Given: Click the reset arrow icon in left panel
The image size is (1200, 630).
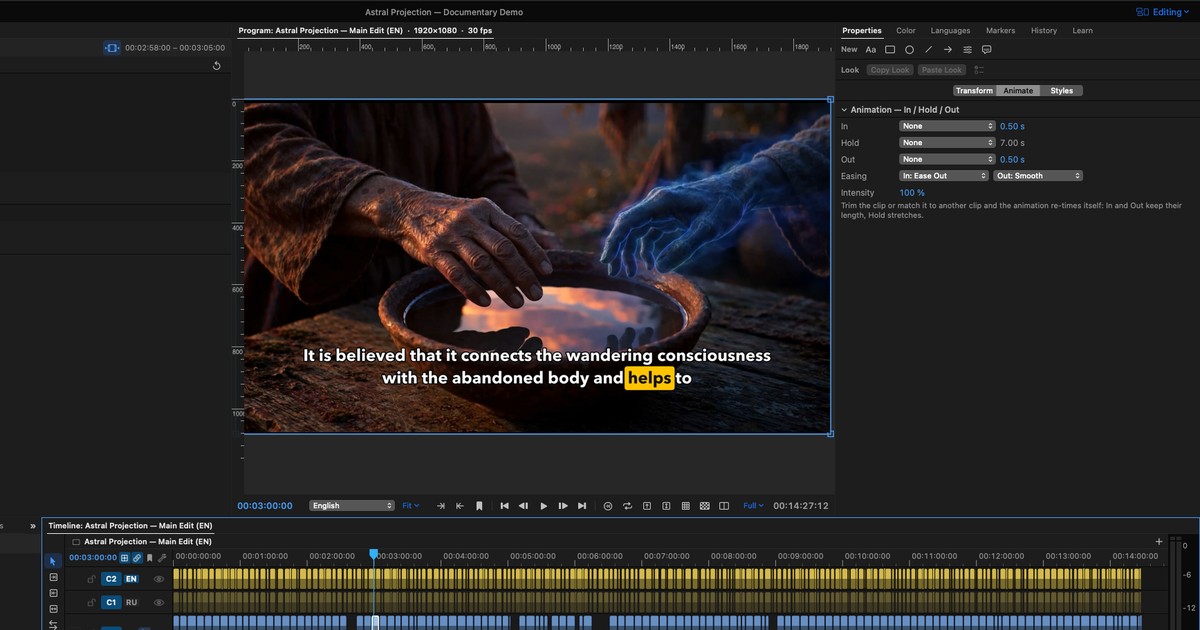Looking at the screenshot, I should click(217, 66).
